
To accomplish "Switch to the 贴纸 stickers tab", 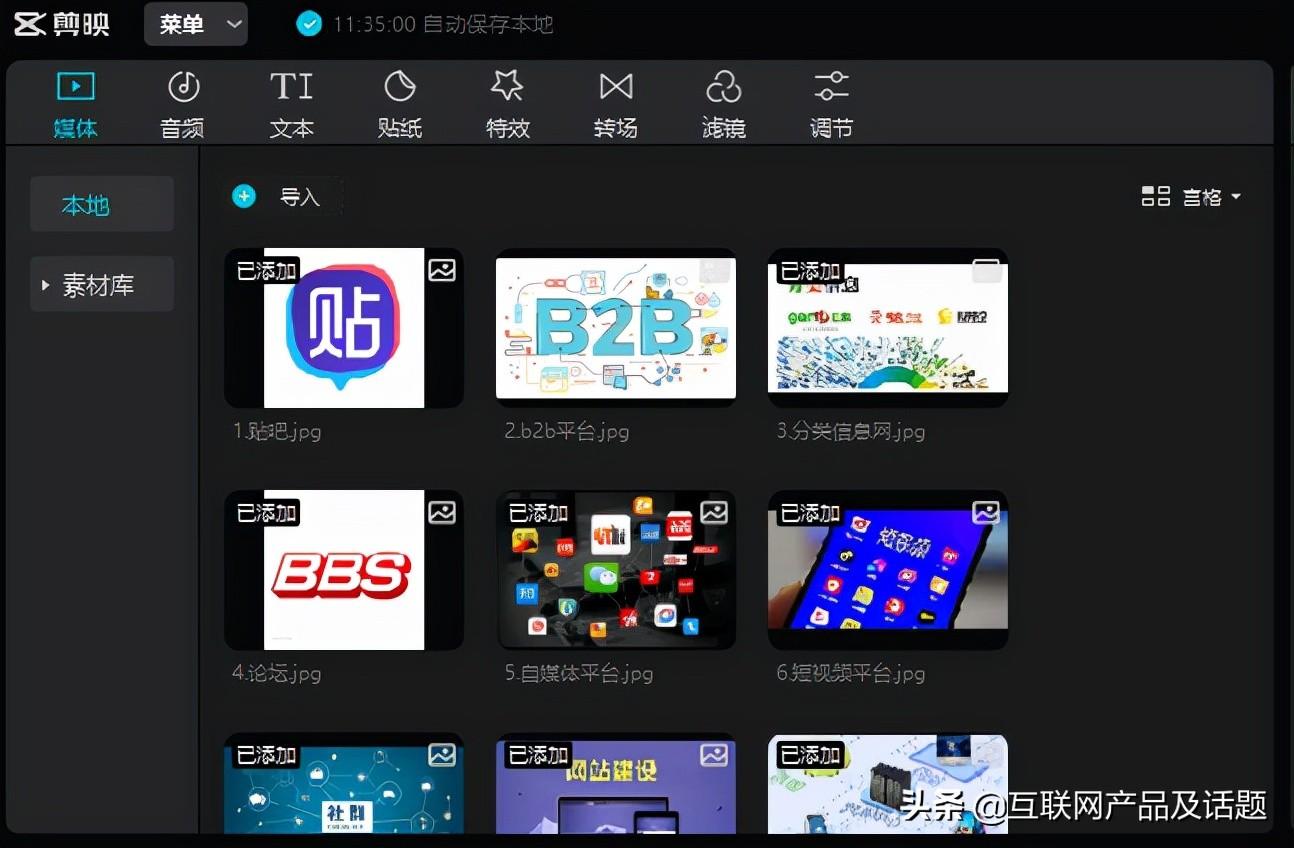I will [x=400, y=105].
